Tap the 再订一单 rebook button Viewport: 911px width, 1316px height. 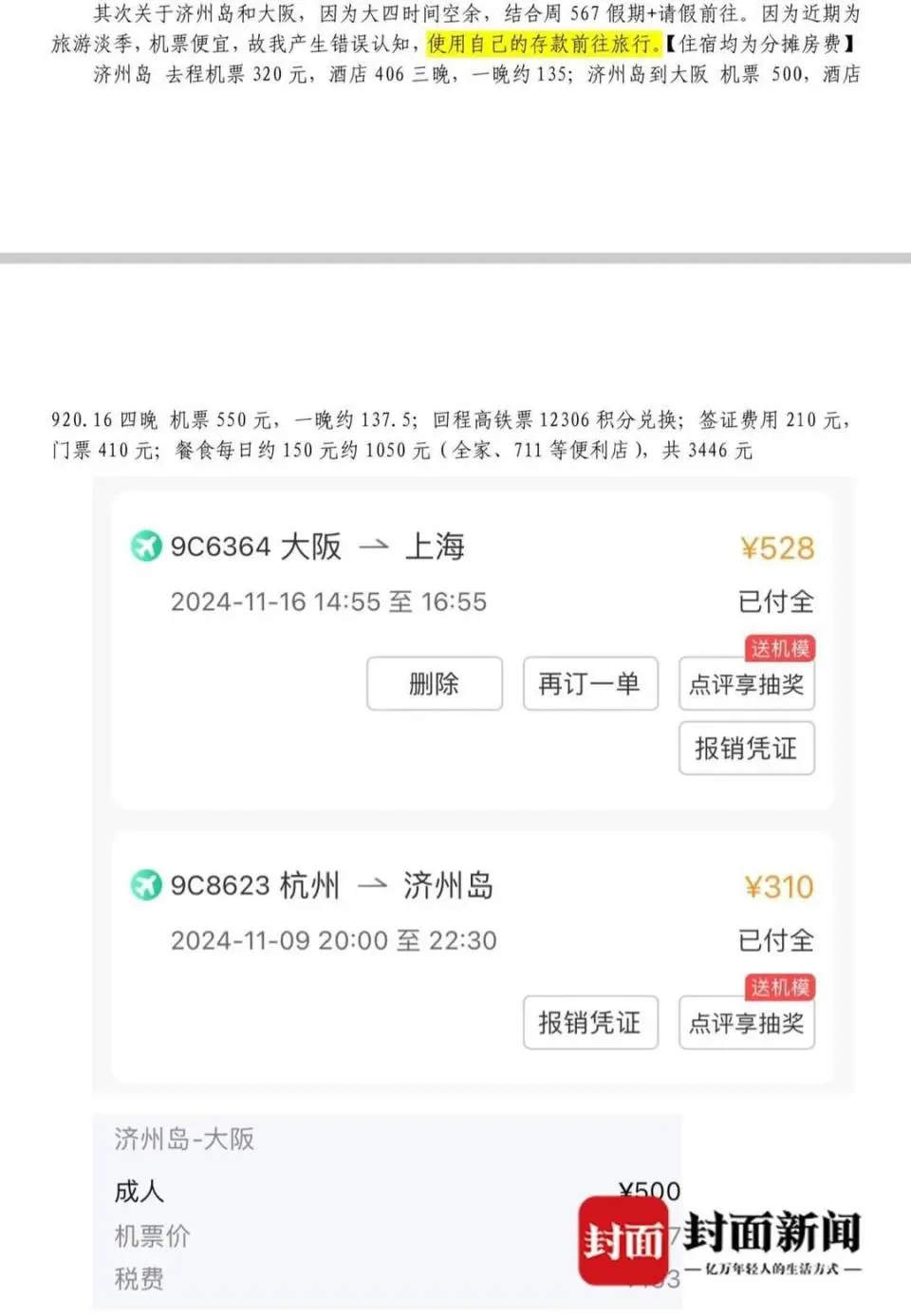590,683
